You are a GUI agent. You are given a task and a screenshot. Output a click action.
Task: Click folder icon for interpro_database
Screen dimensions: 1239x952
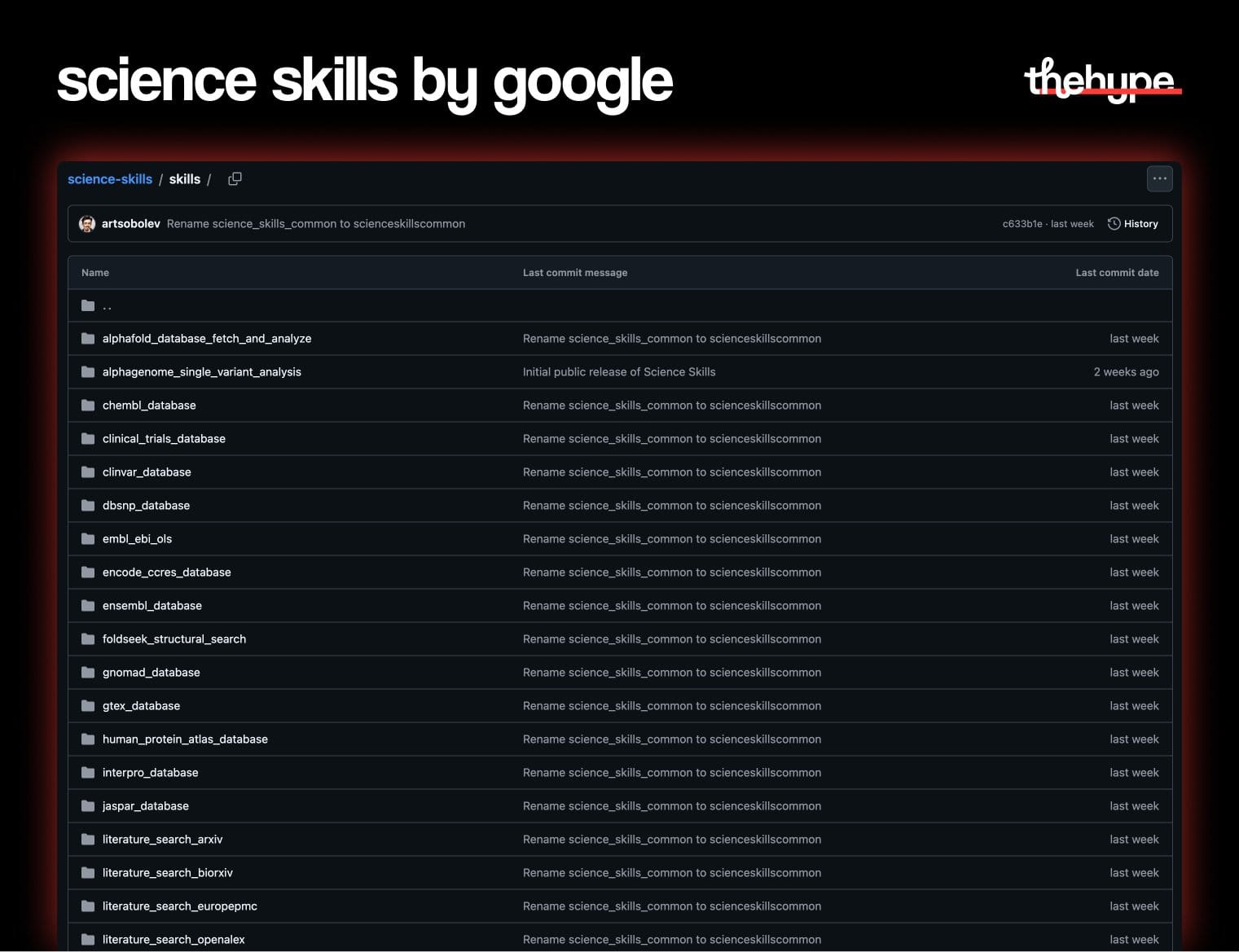[x=88, y=773]
